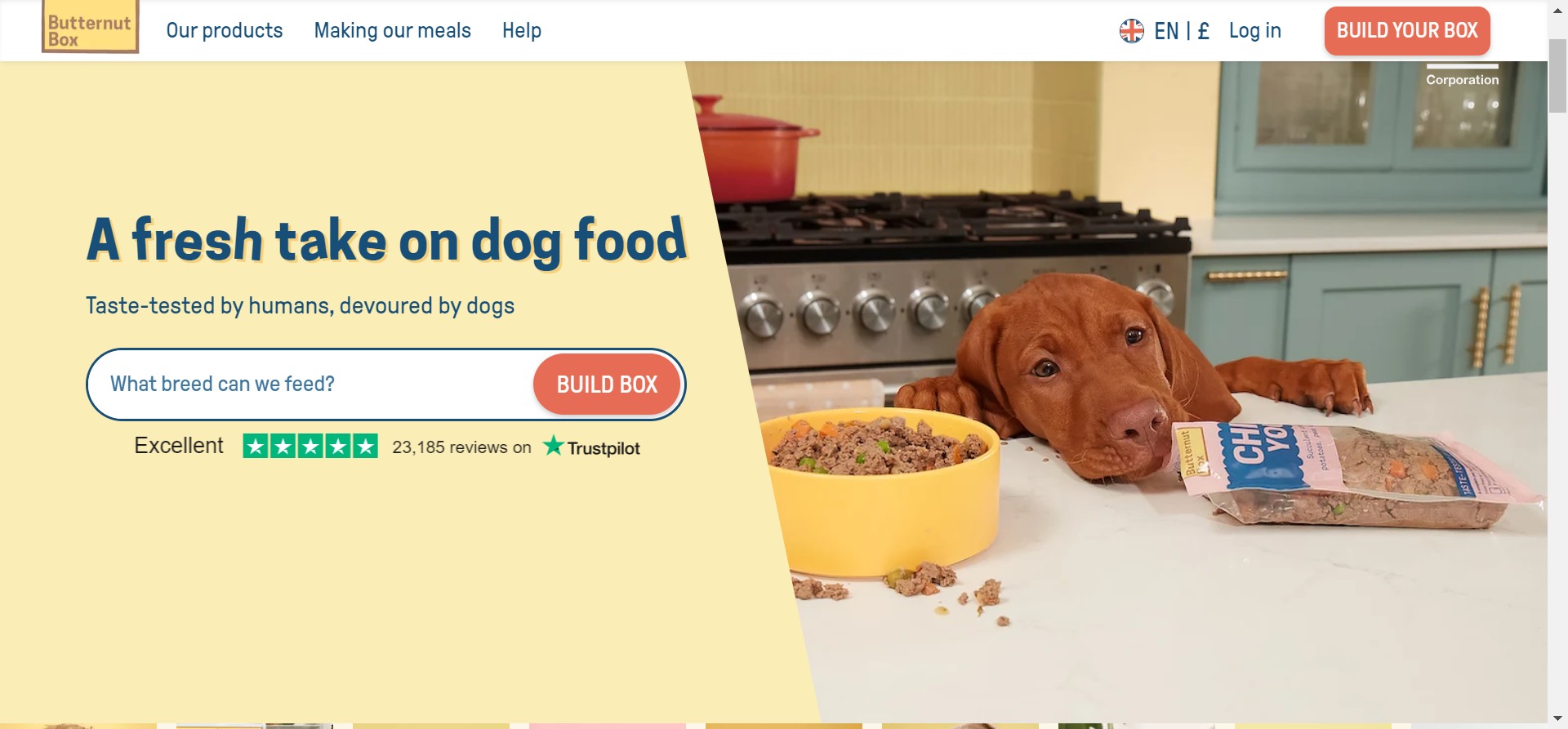Focus the What breed can we feed field
Screen dimensions: 1568x729
pos(310,385)
